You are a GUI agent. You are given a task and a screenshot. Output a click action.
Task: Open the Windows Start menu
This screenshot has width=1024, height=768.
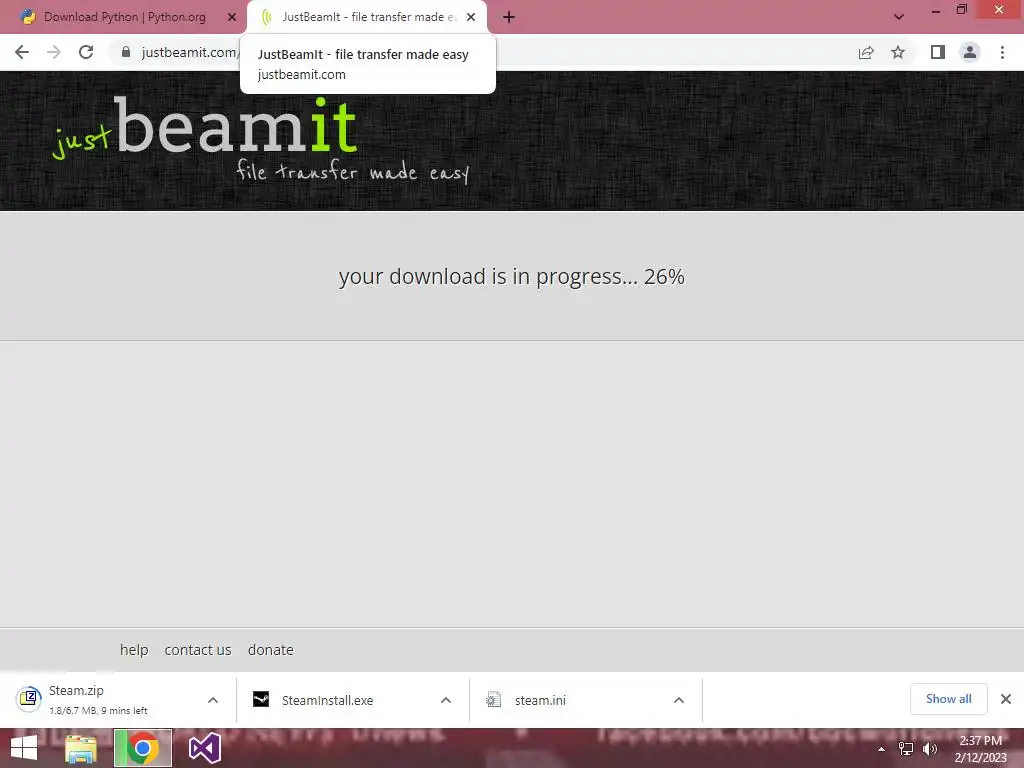(24, 748)
